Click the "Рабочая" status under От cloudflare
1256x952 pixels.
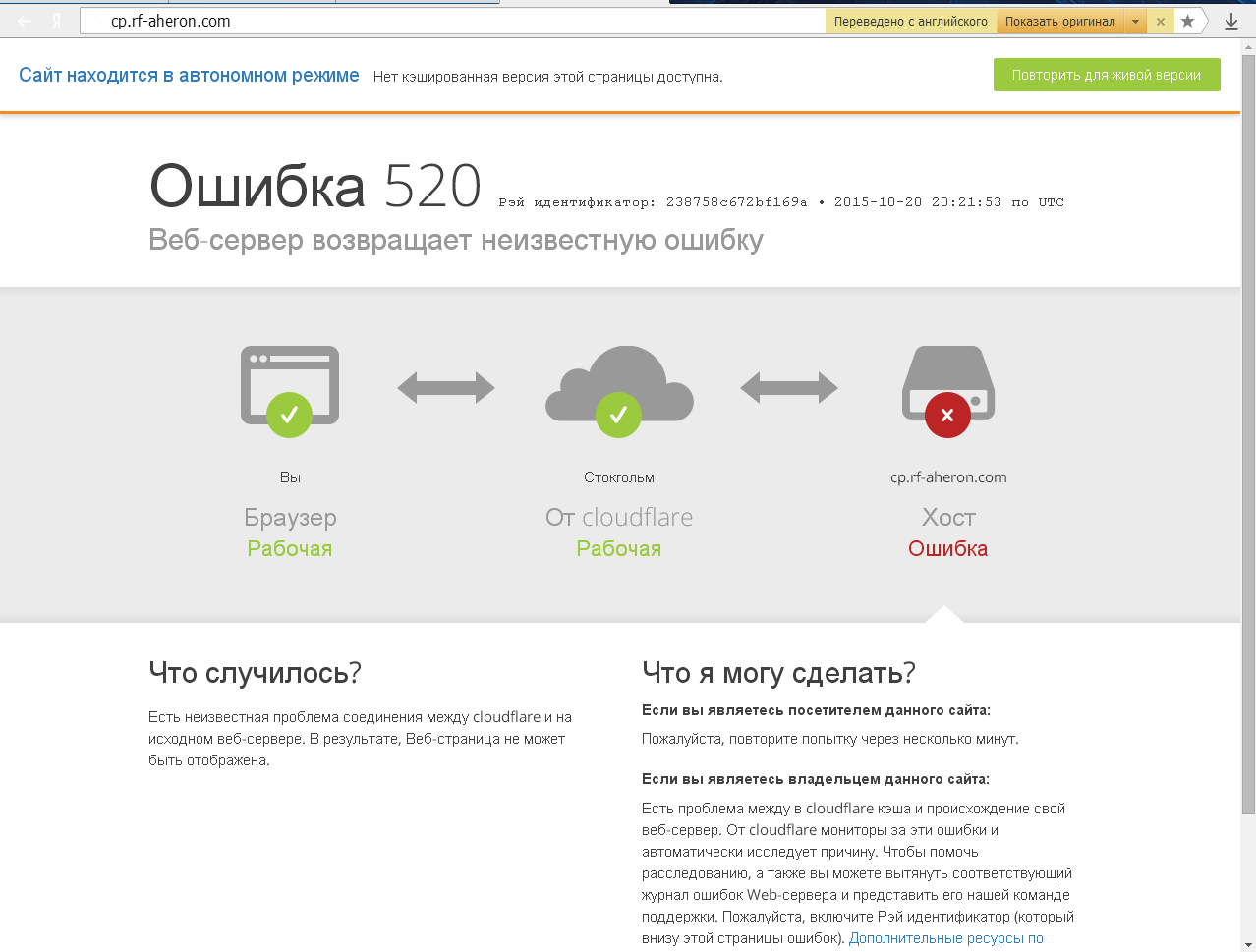pos(619,549)
